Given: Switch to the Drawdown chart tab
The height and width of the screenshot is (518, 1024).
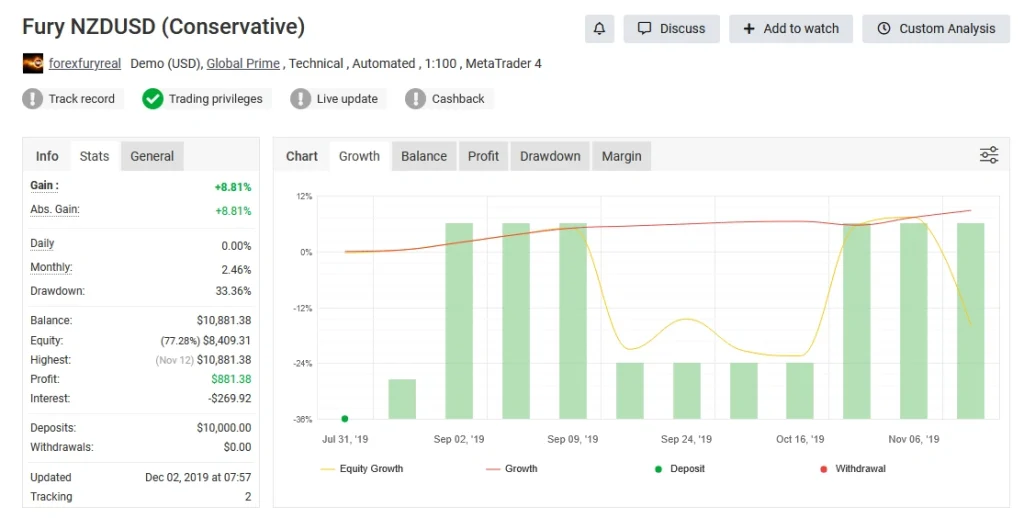Looking at the screenshot, I should coord(550,156).
